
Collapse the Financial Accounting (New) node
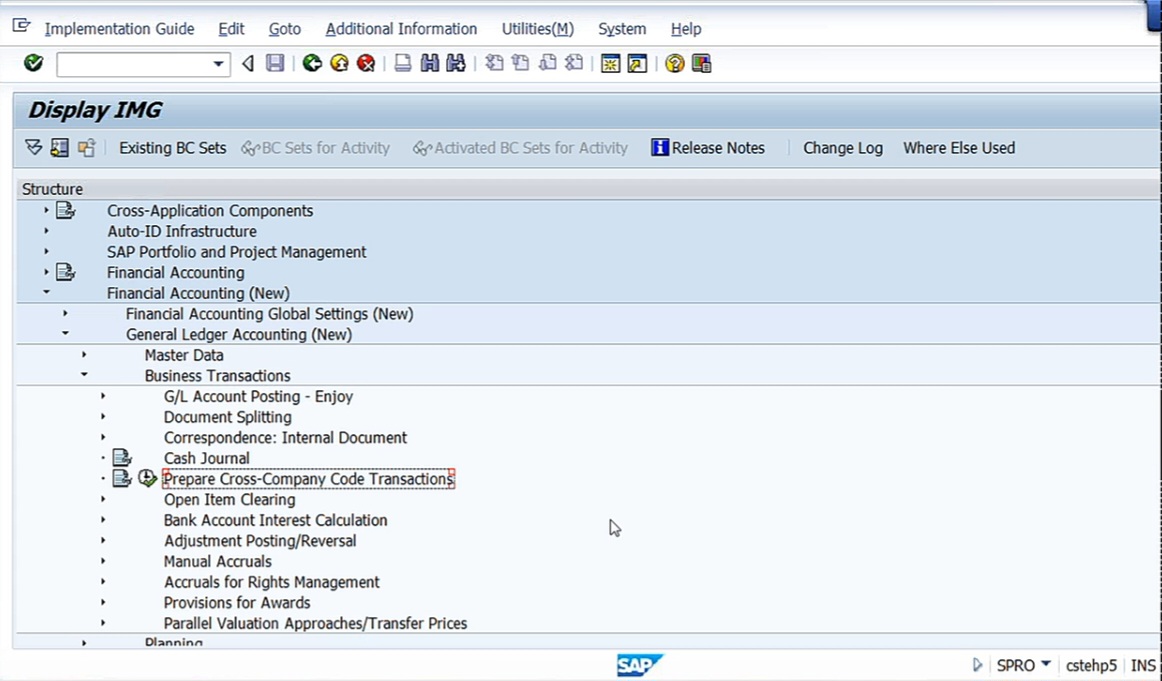click(46, 293)
